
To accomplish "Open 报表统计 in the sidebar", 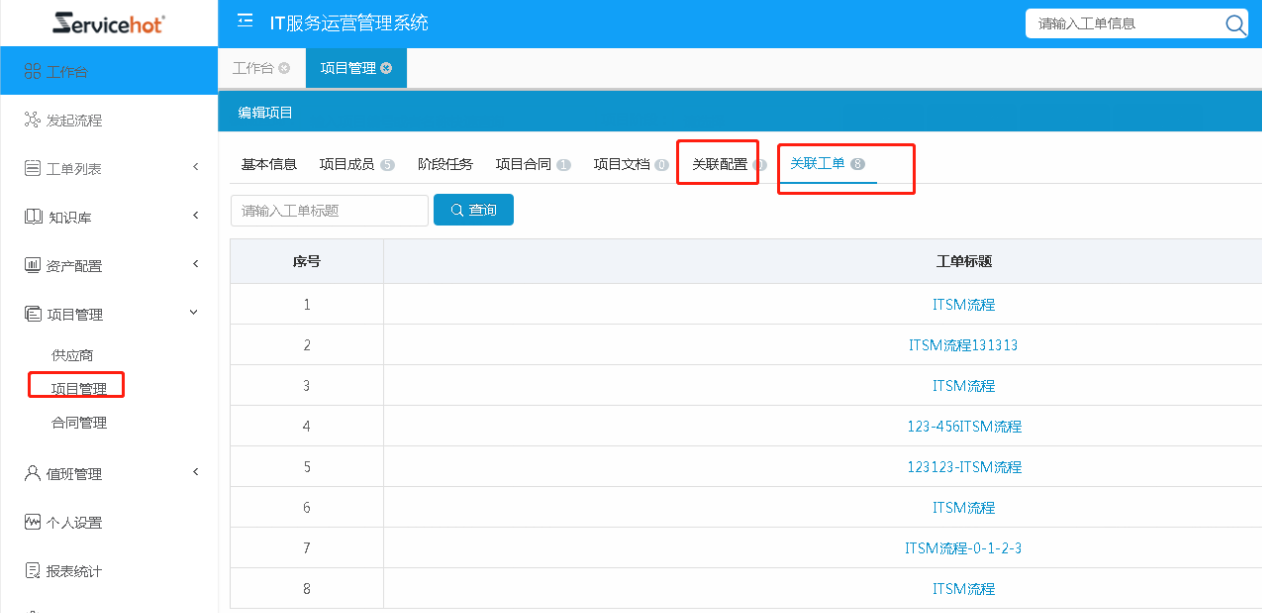I will (x=74, y=571).
